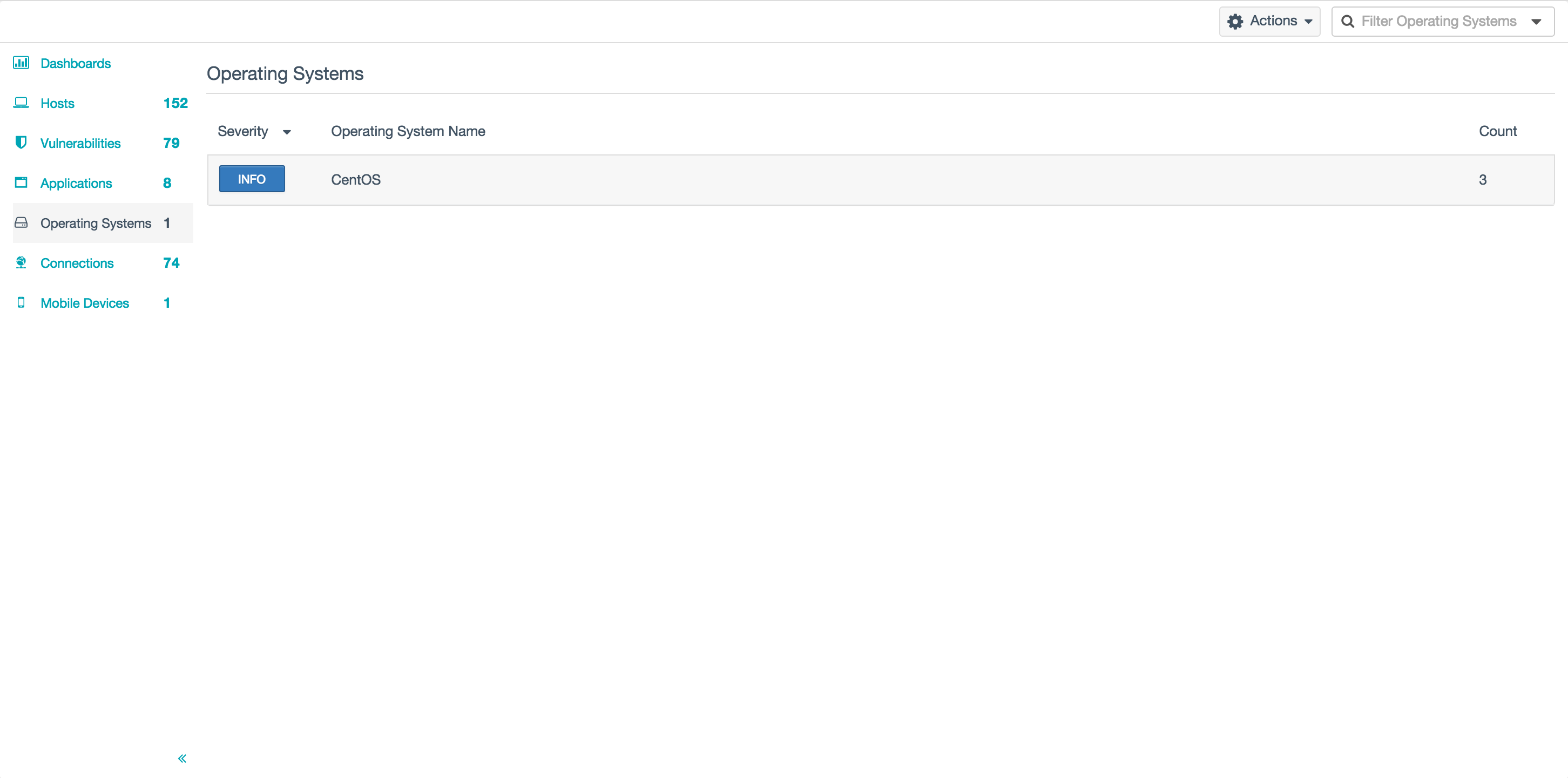Click the blue INFO severity badge
The image size is (1568, 778).
tap(252, 179)
